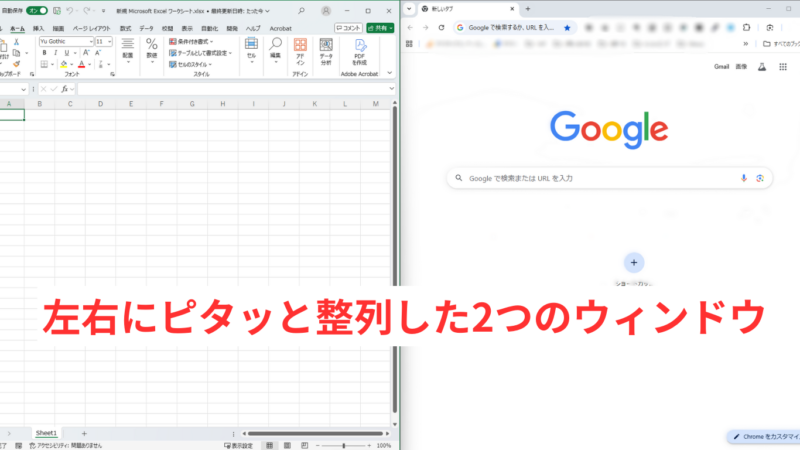Click the bookmark star in Chrome address bar
The width and height of the screenshot is (800, 450).
click(x=568, y=27)
